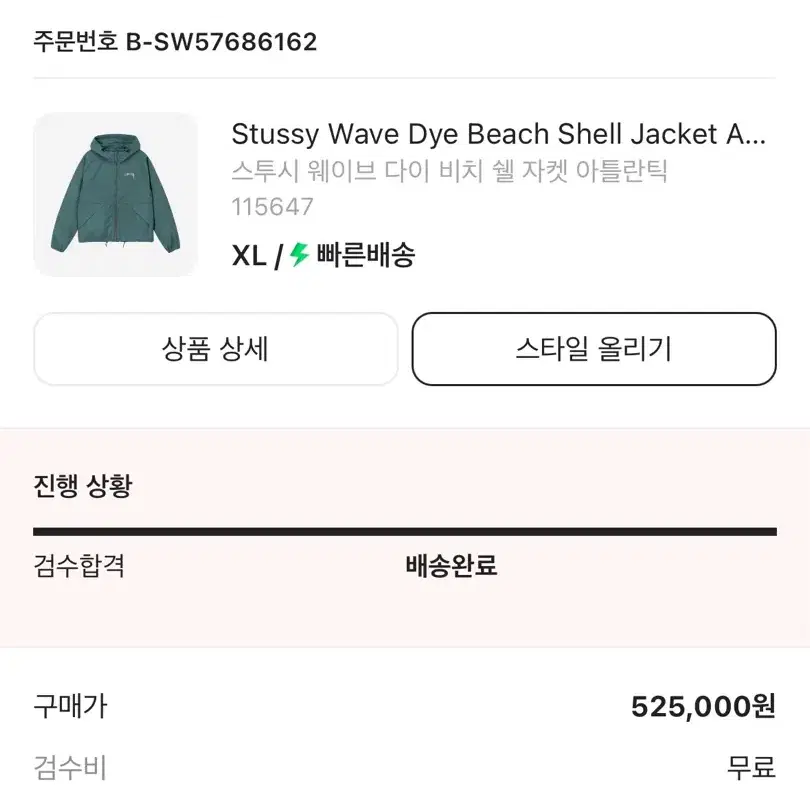Select the order number B-SW57686162 text
The image size is (810, 810).
222,42
